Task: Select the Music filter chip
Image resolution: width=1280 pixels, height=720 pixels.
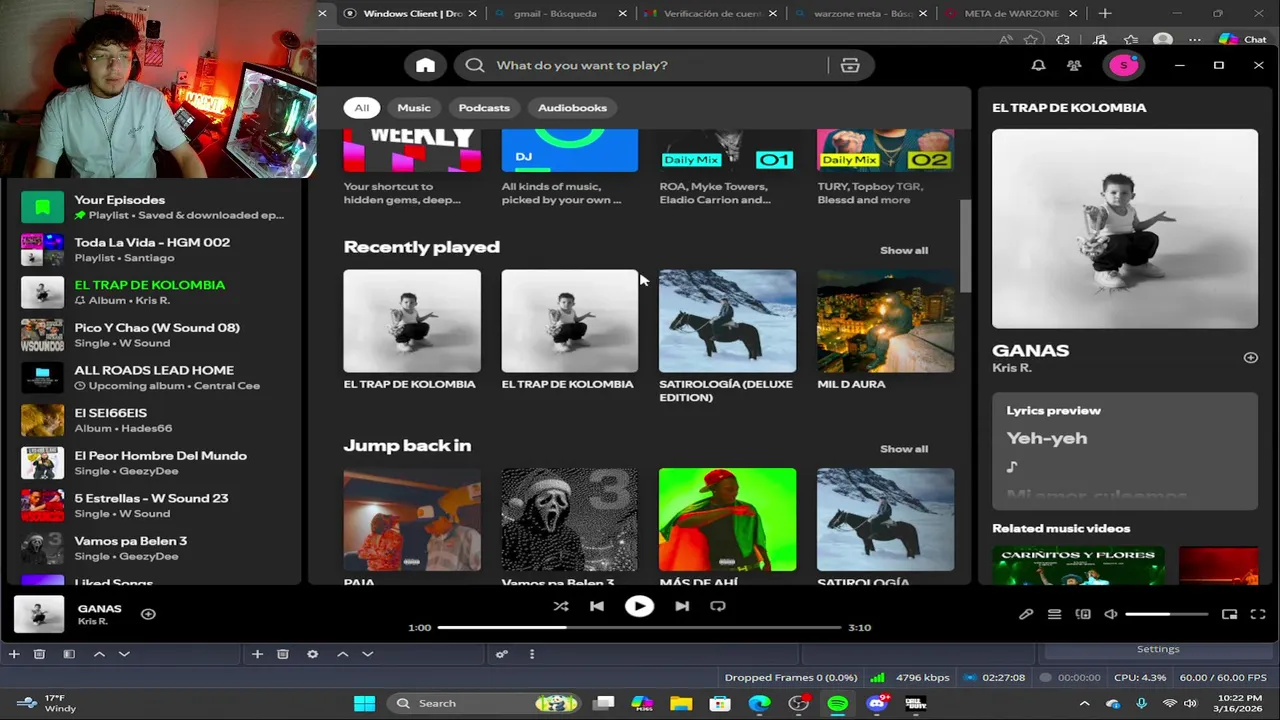Action: click(414, 108)
